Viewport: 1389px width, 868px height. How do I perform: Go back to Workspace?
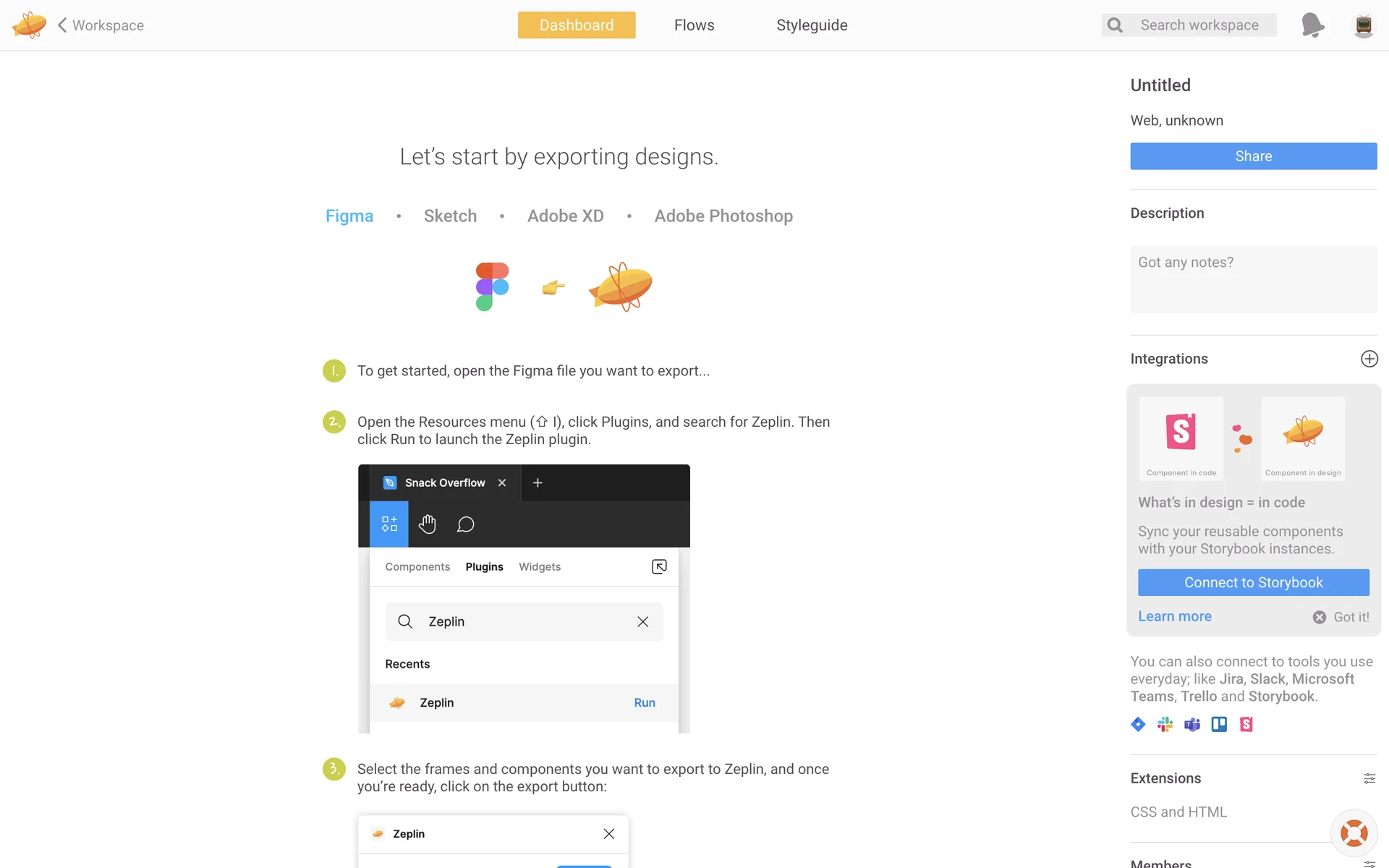pos(101,25)
